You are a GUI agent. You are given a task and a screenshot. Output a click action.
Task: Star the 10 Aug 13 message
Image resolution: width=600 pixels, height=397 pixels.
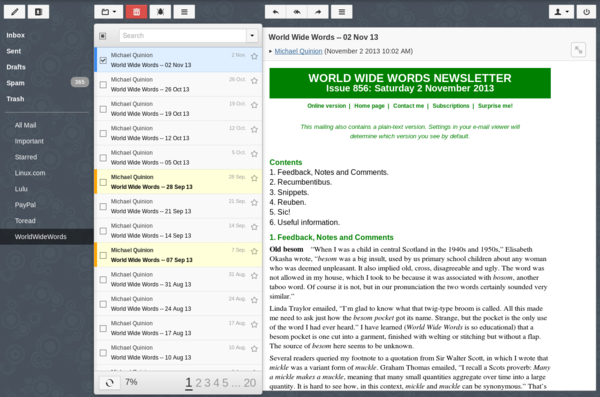[254, 349]
